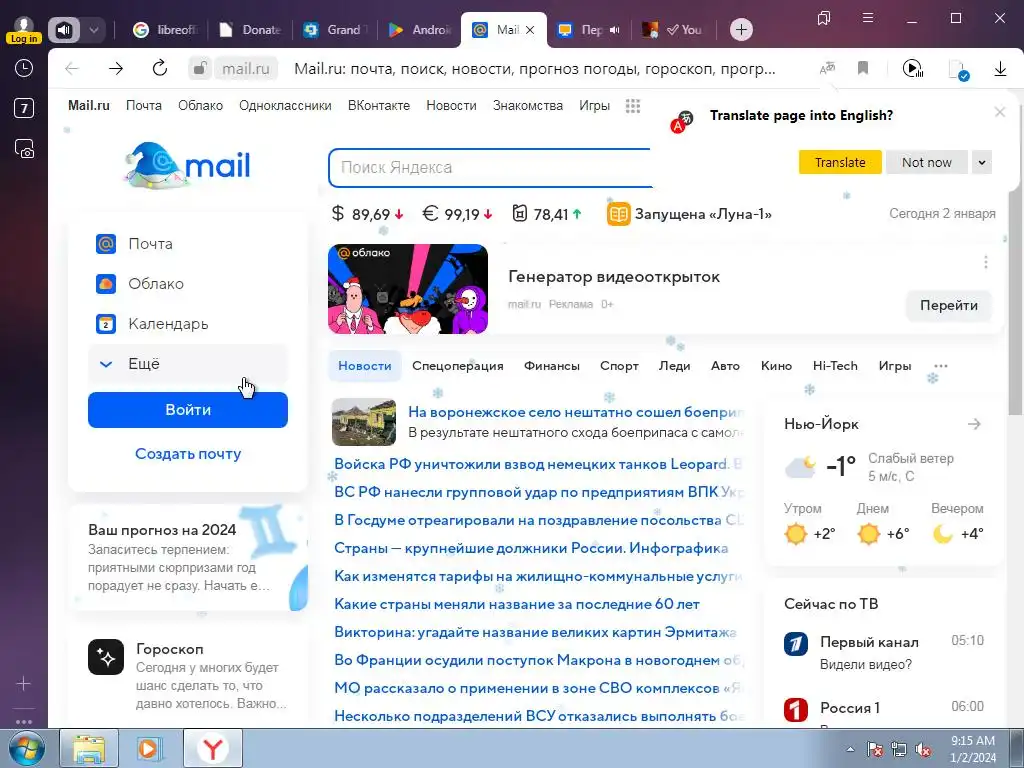The image size is (1024, 768).
Task: Open the tab counter showing 7
Action: click(24, 108)
